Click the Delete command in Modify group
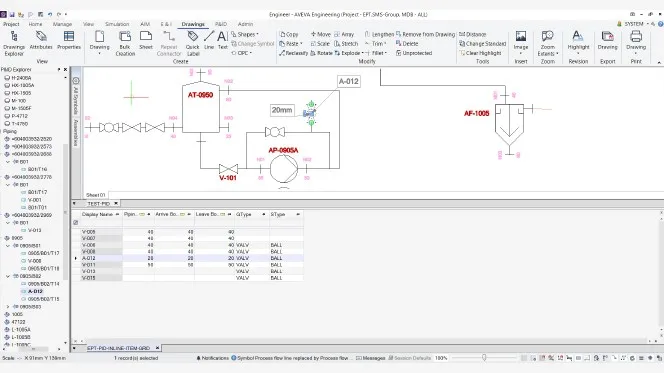 (x=407, y=44)
